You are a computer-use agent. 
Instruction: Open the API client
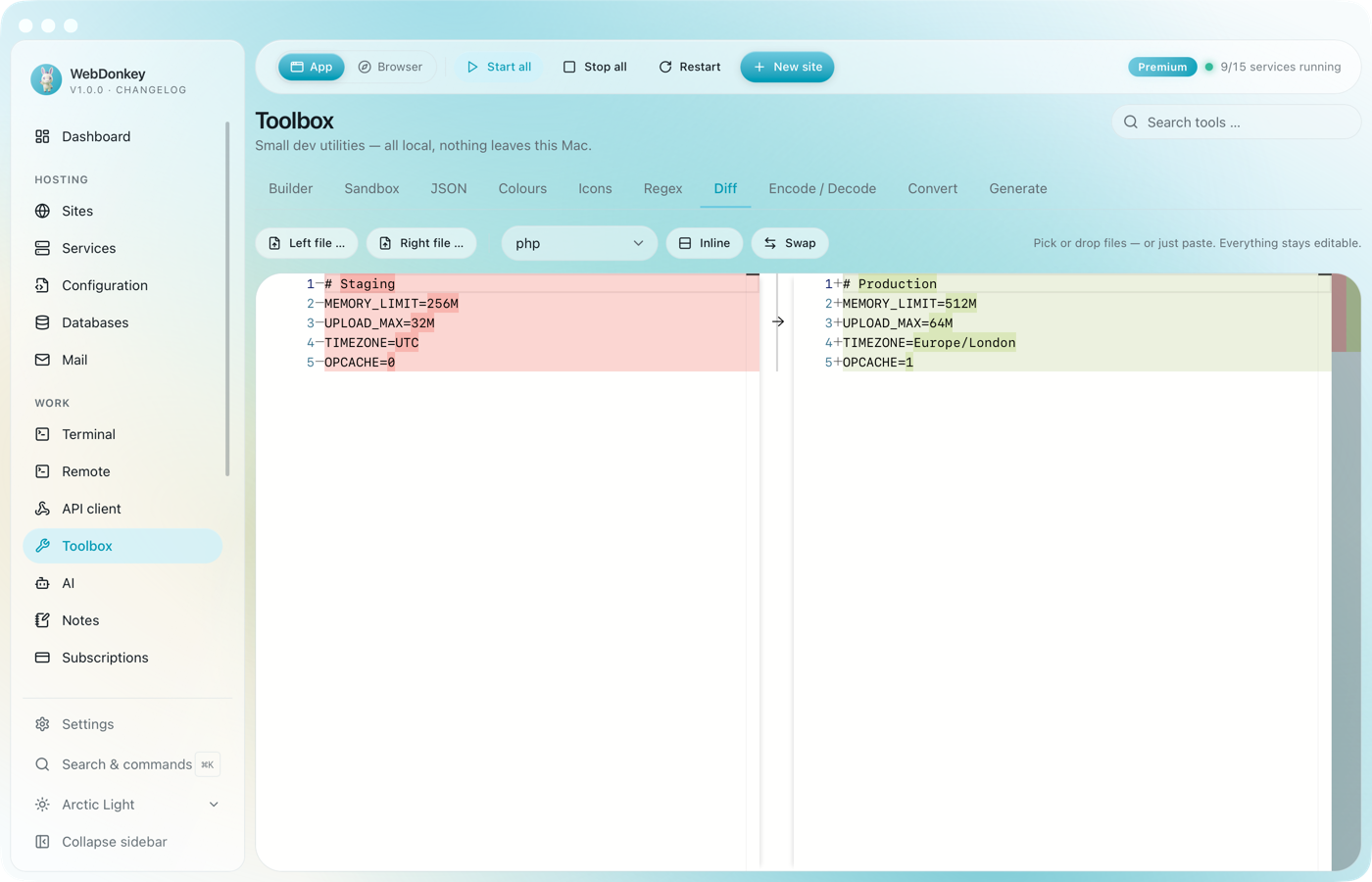click(x=122, y=509)
